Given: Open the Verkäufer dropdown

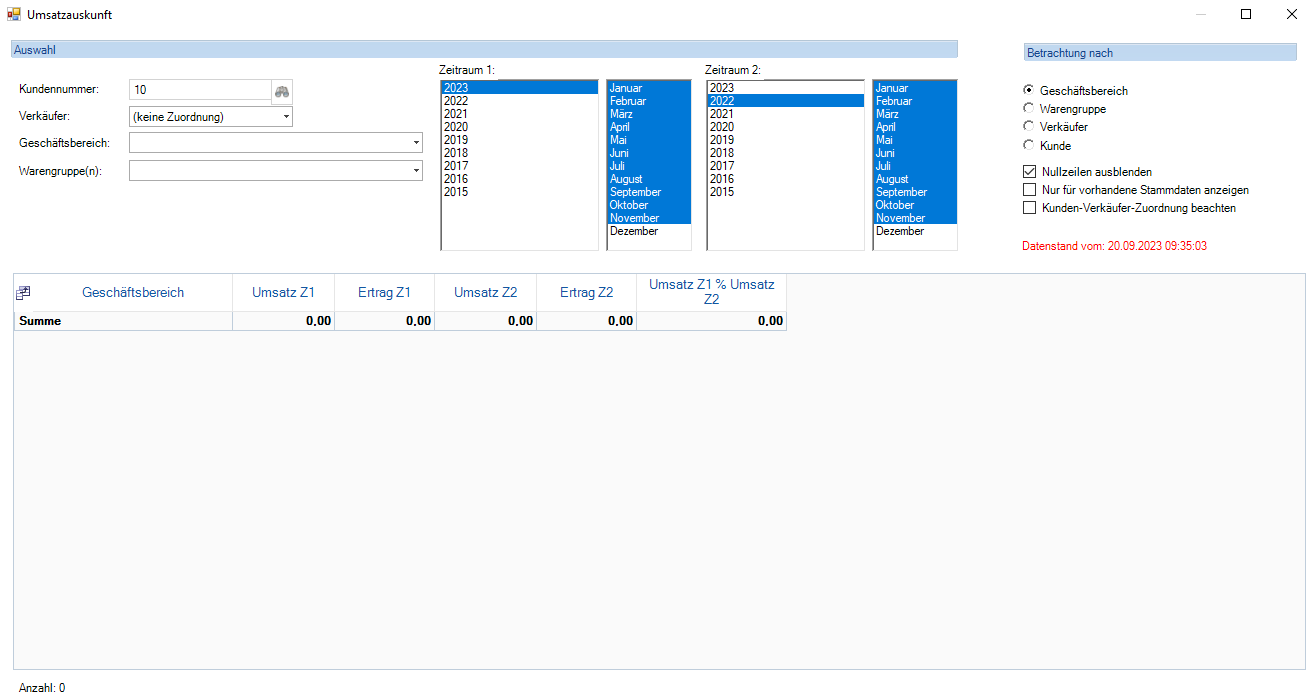Looking at the screenshot, I should pyautogui.click(x=286, y=117).
